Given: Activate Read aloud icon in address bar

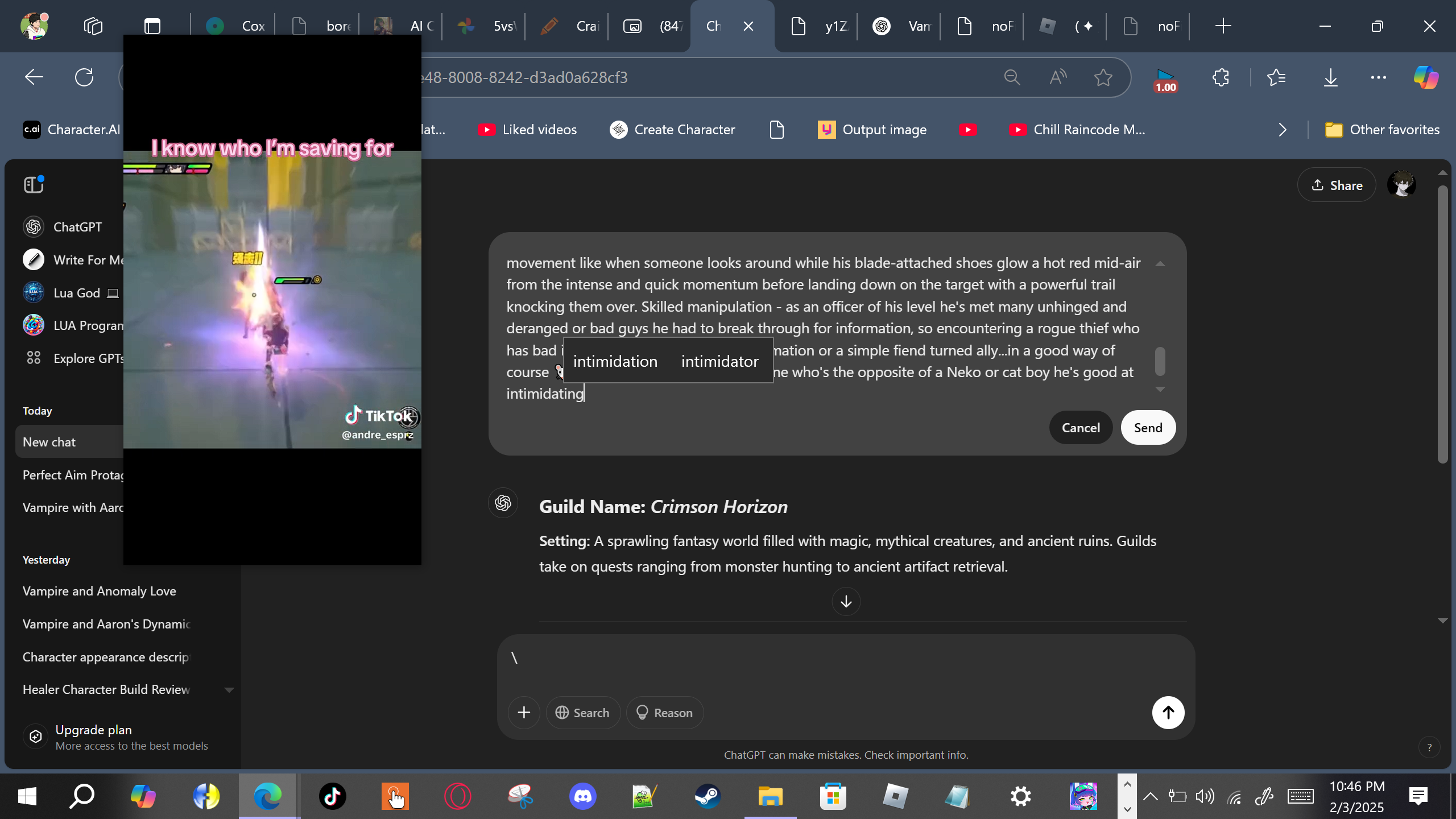Looking at the screenshot, I should pyautogui.click(x=1058, y=77).
